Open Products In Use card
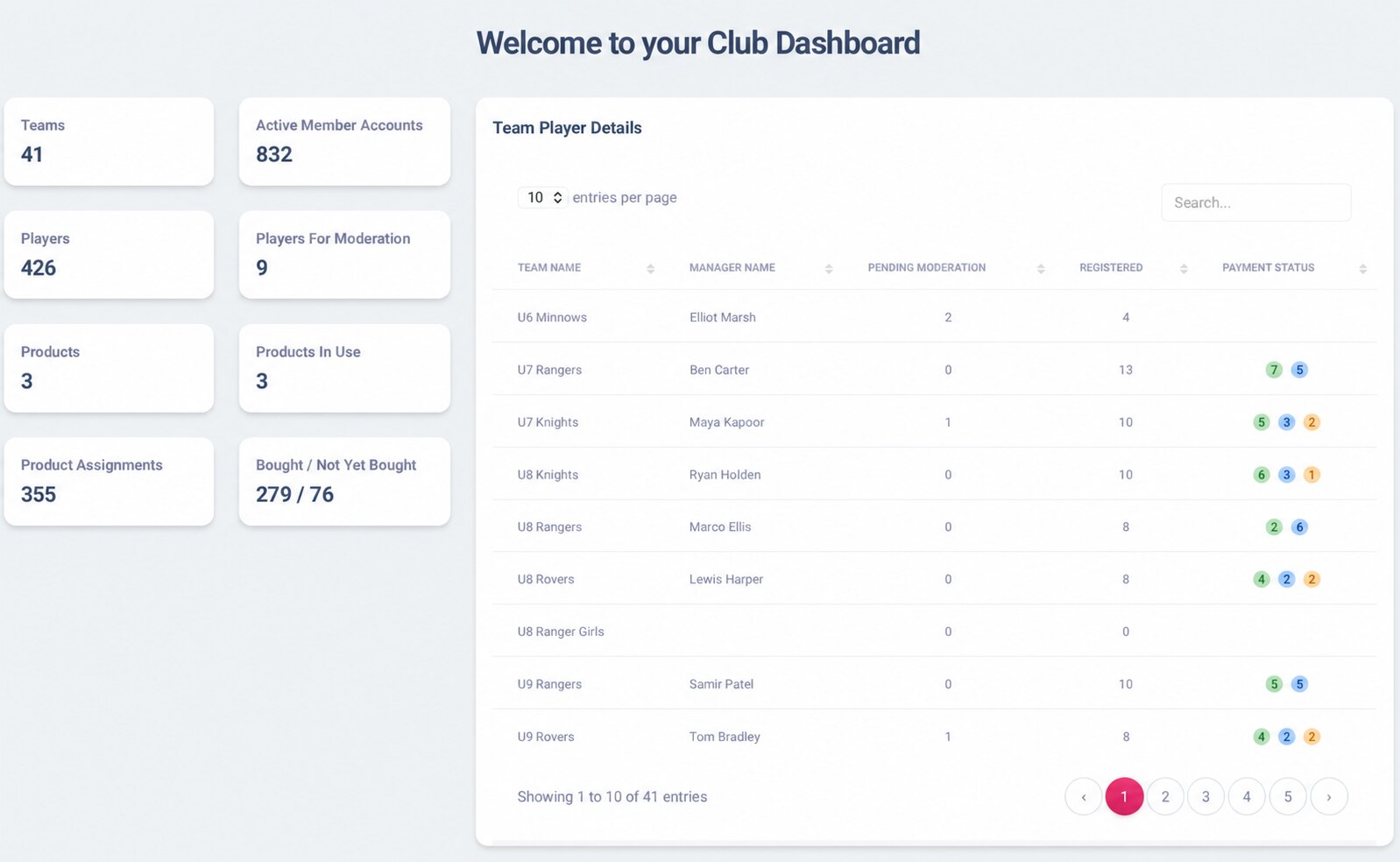 pos(344,368)
